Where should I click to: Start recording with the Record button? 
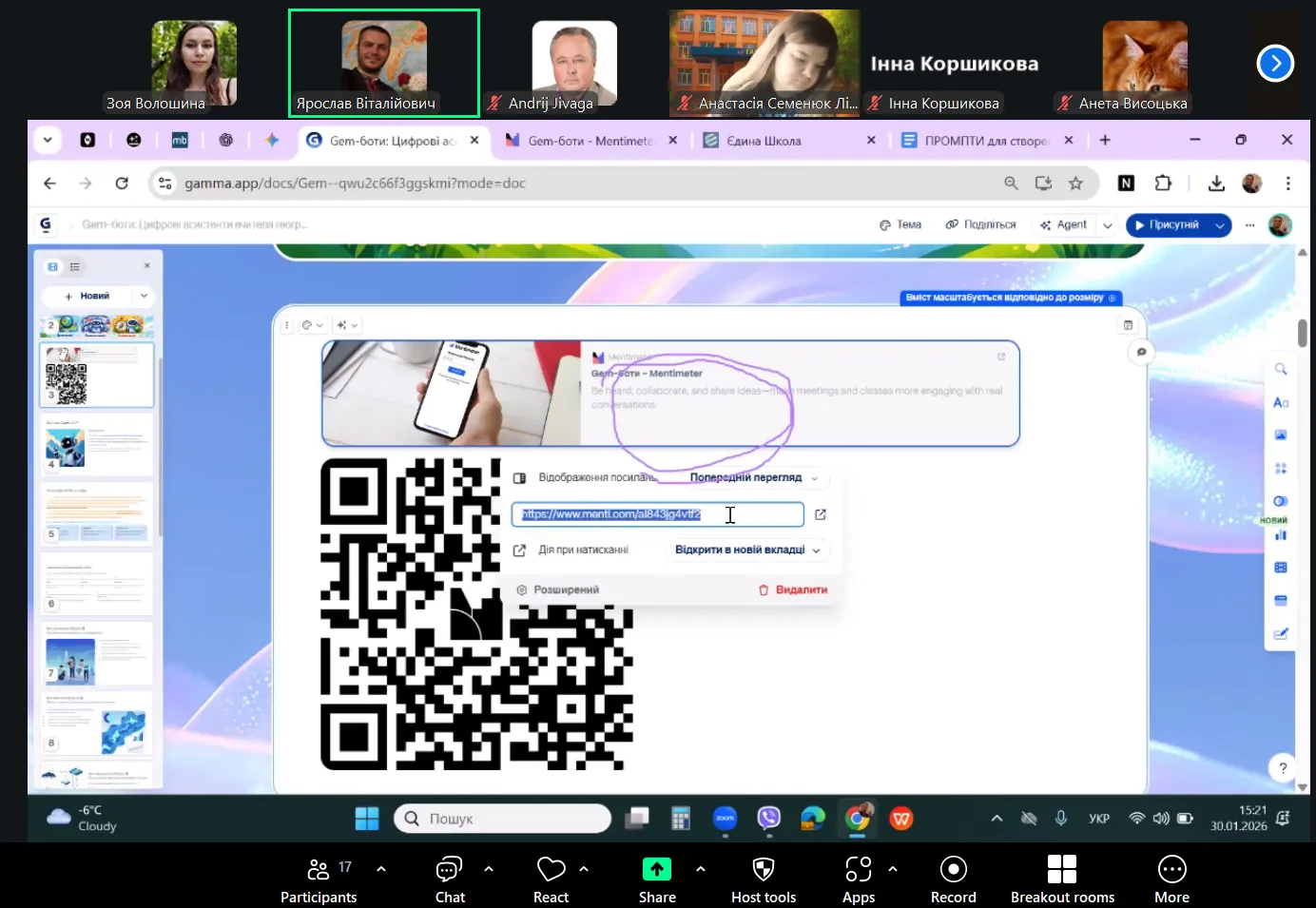(x=953, y=879)
